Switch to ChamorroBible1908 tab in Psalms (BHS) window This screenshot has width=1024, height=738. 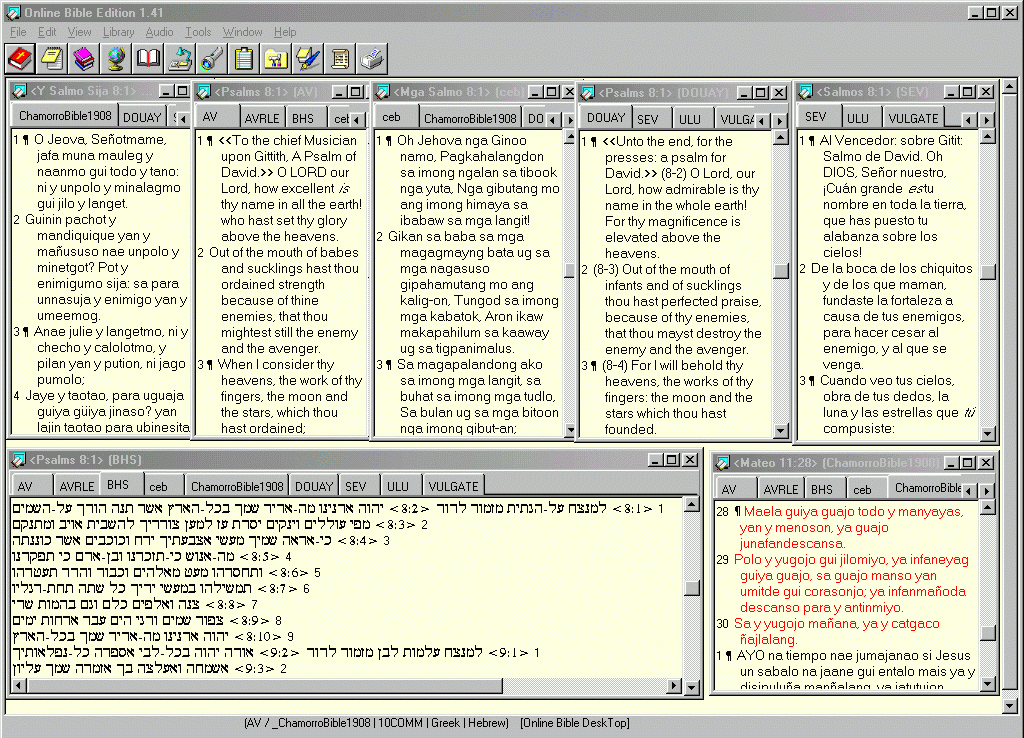pos(237,487)
